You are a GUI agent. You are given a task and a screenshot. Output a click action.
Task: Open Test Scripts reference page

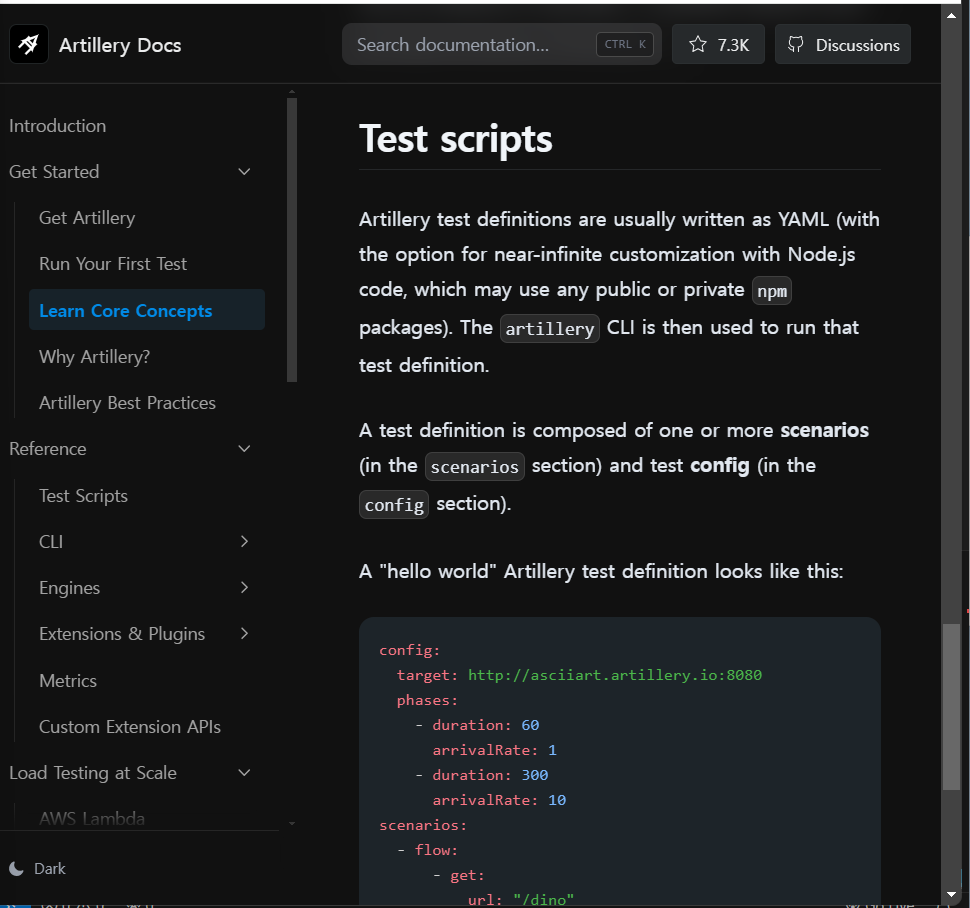83,496
